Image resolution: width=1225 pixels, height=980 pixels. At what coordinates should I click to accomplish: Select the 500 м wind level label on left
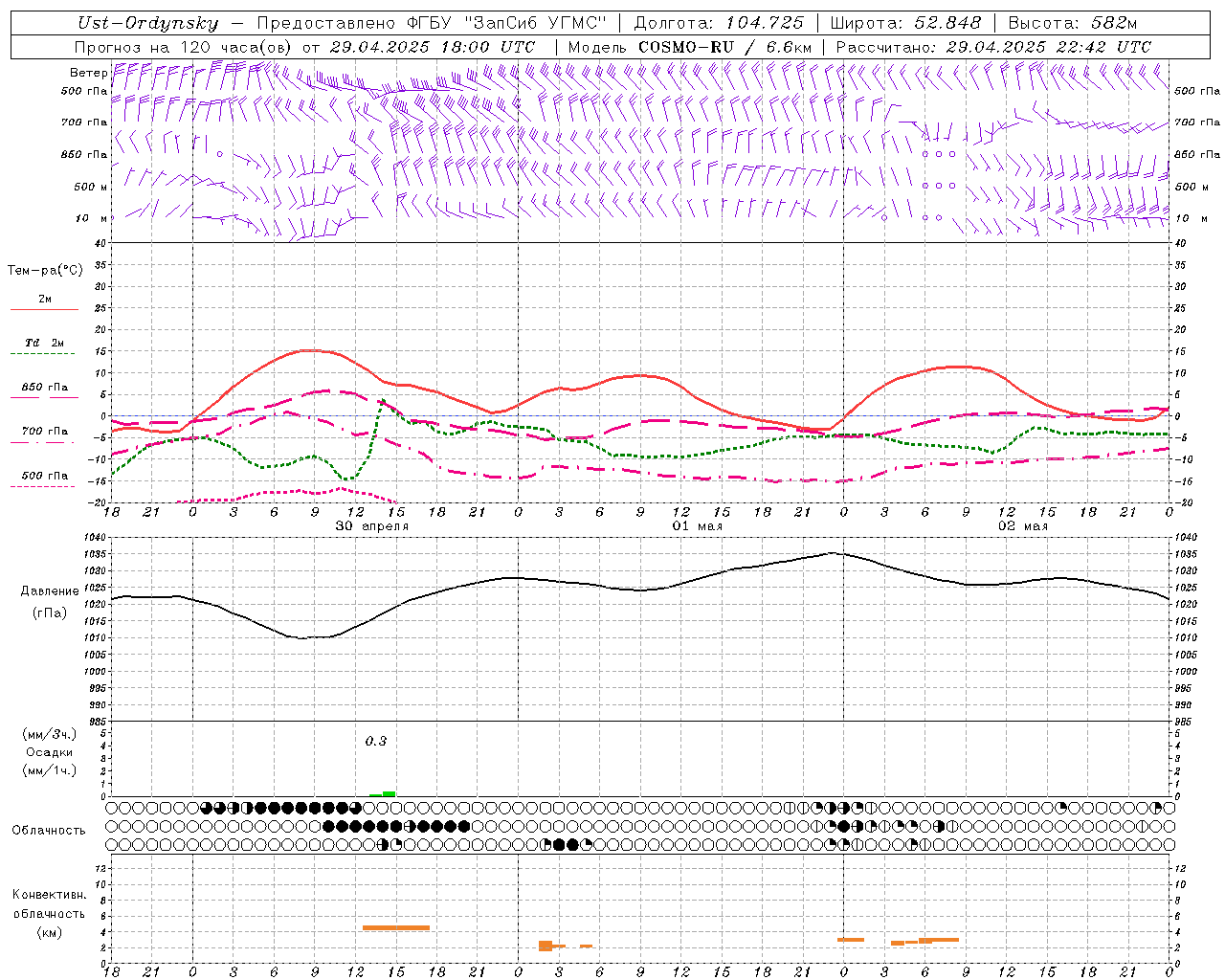[91, 187]
